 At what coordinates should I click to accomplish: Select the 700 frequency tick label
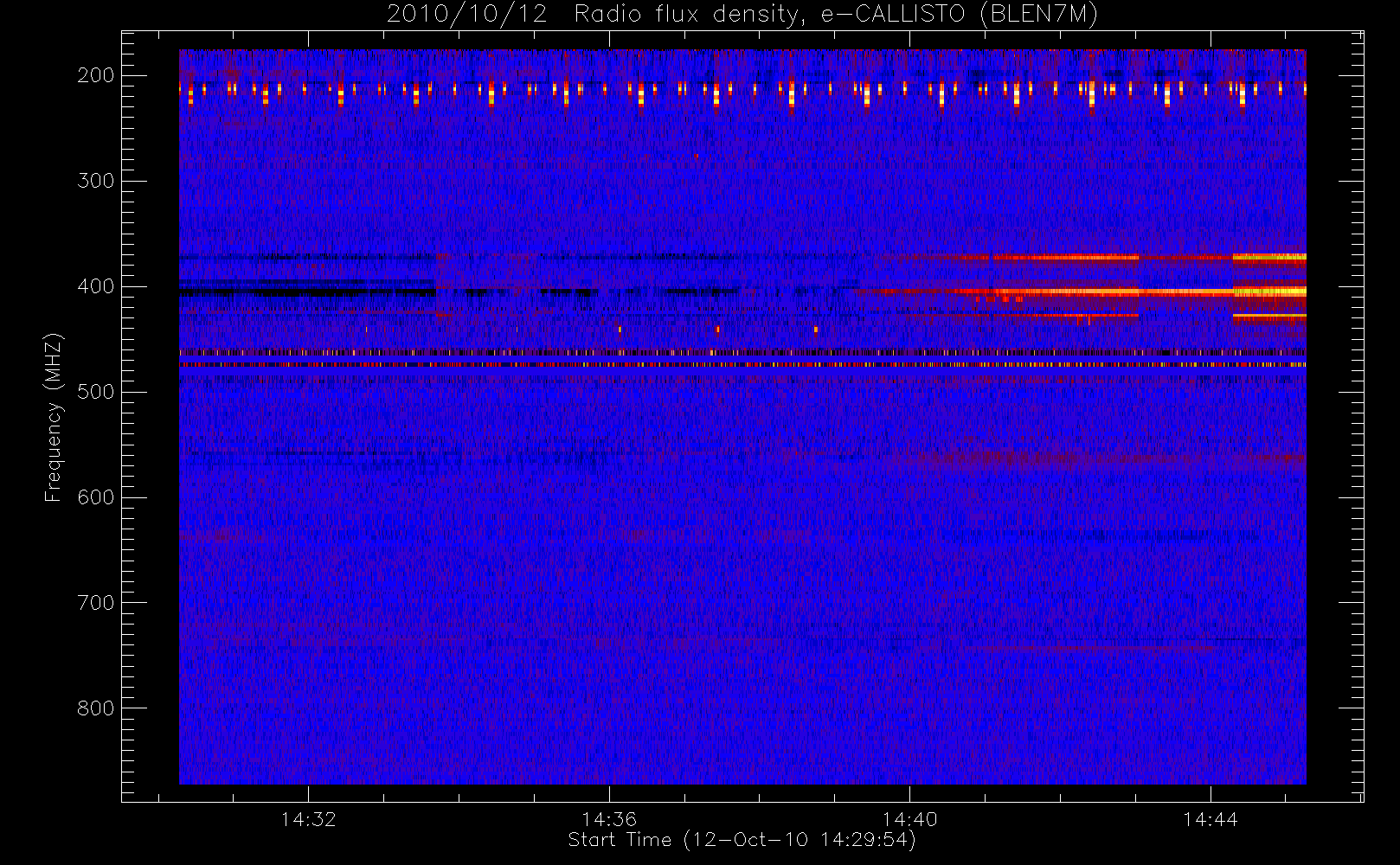95,603
